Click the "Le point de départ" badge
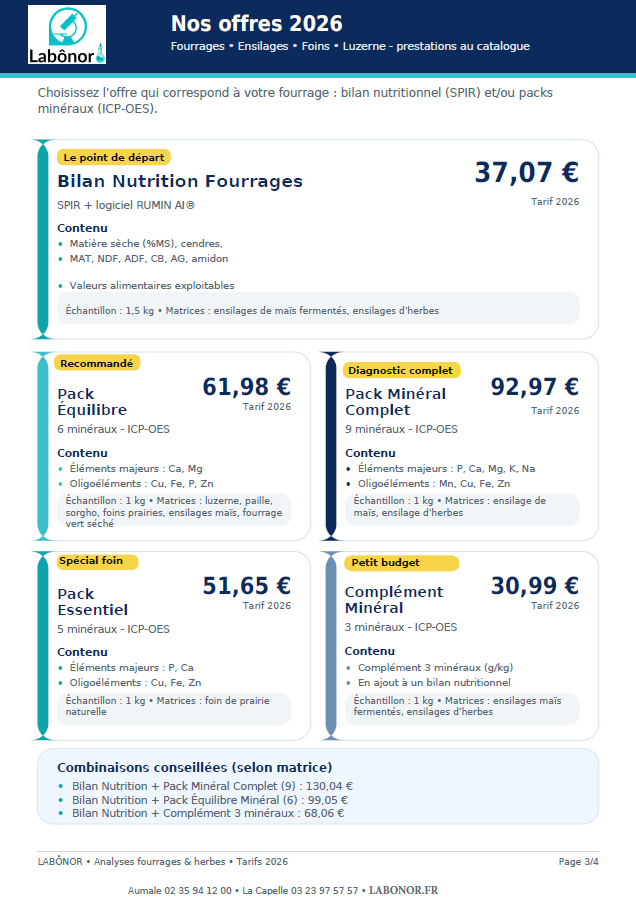Screen dimensions: 636x897 coord(113,157)
